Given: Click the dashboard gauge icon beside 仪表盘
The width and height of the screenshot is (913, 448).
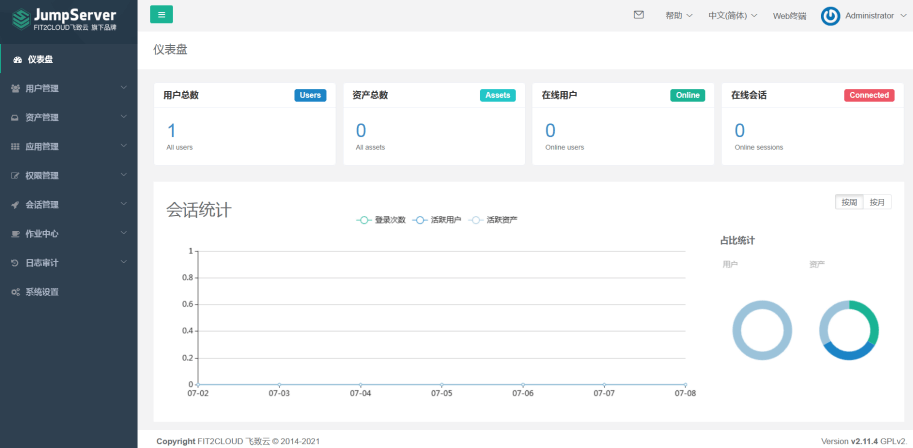Looking at the screenshot, I should (17, 59).
